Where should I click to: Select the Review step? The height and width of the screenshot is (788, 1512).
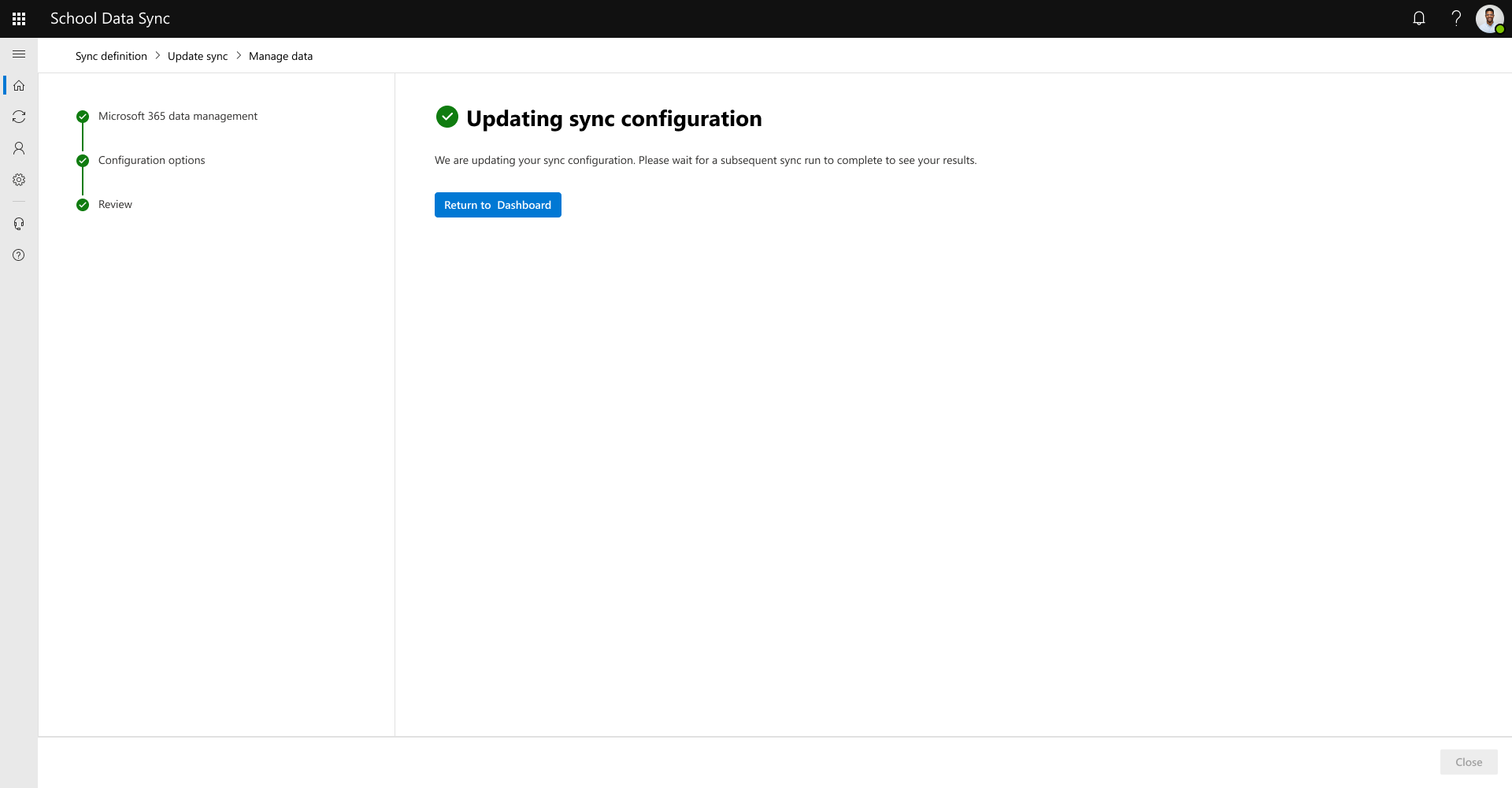(115, 204)
